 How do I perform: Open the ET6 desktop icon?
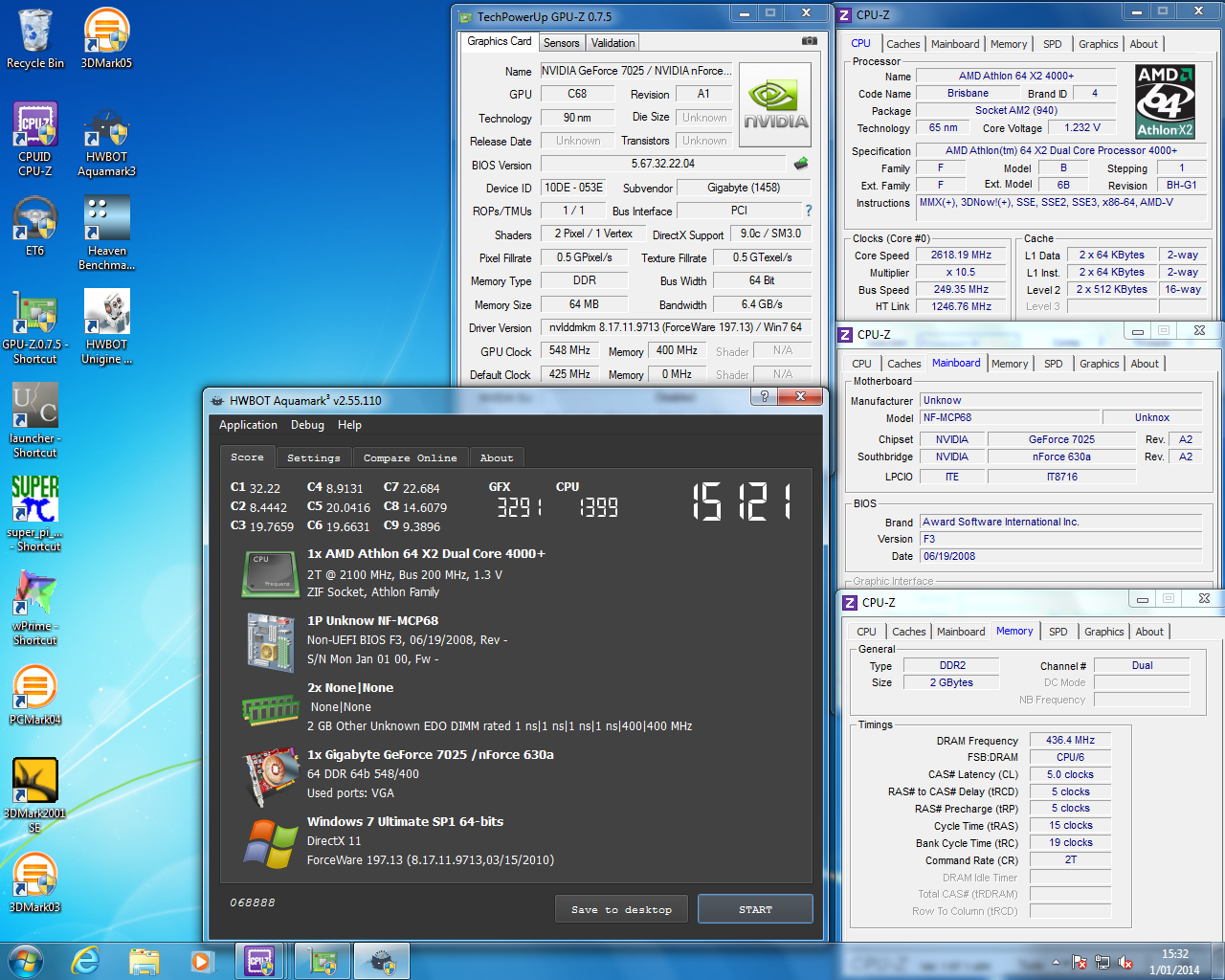click(35, 227)
